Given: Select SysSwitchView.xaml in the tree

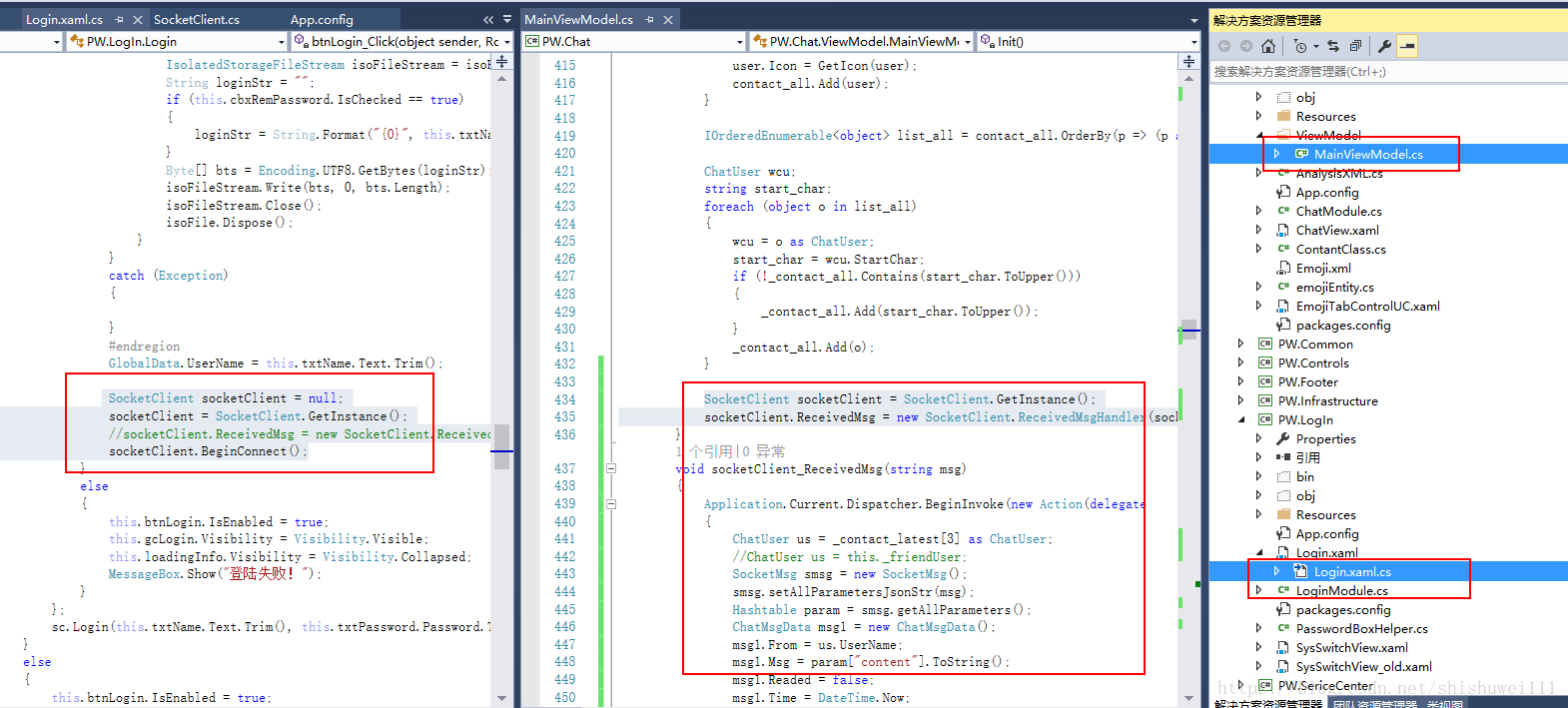Looking at the screenshot, I should (1351, 647).
